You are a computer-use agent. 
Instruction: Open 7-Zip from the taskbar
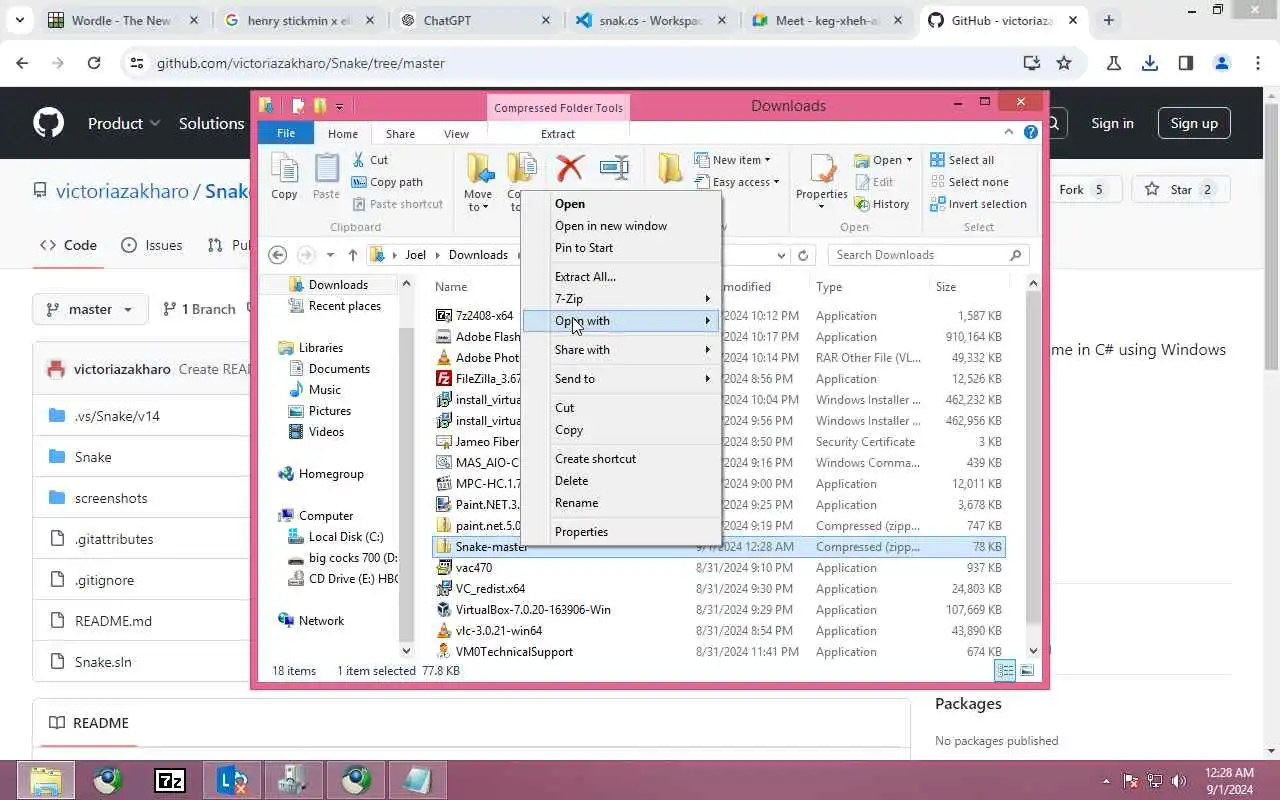[x=170, y=780]
